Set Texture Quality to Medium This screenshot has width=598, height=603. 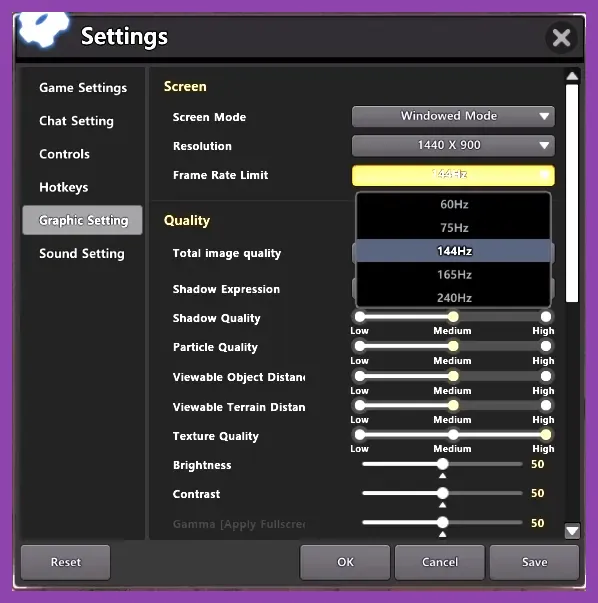[453, 435]
